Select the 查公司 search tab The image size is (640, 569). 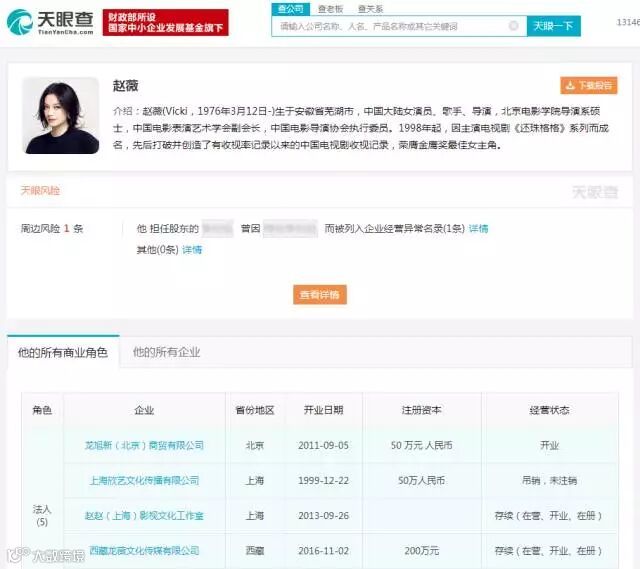tap(291, 9)
